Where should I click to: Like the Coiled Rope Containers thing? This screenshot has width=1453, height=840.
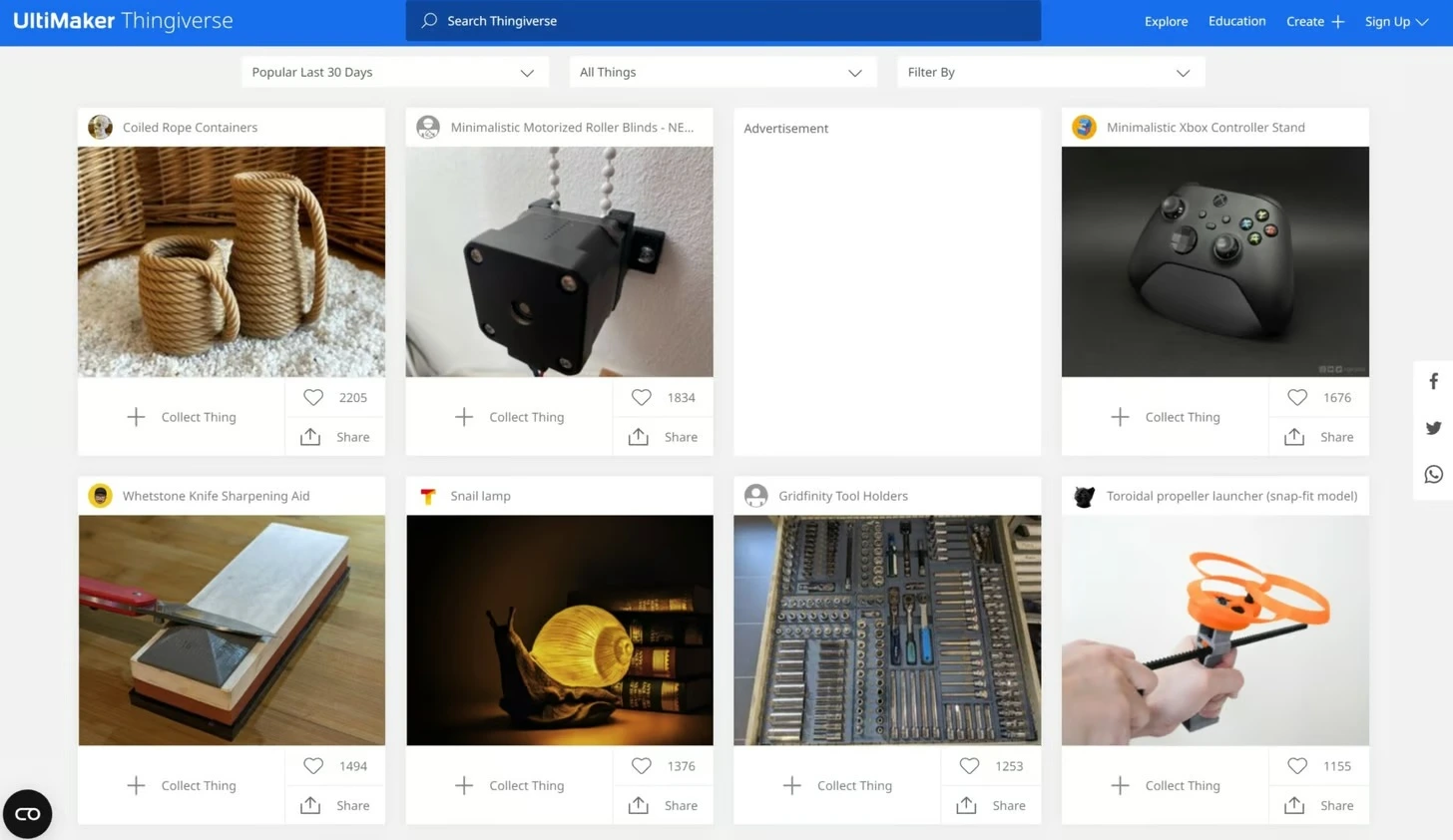coord(313,397)
